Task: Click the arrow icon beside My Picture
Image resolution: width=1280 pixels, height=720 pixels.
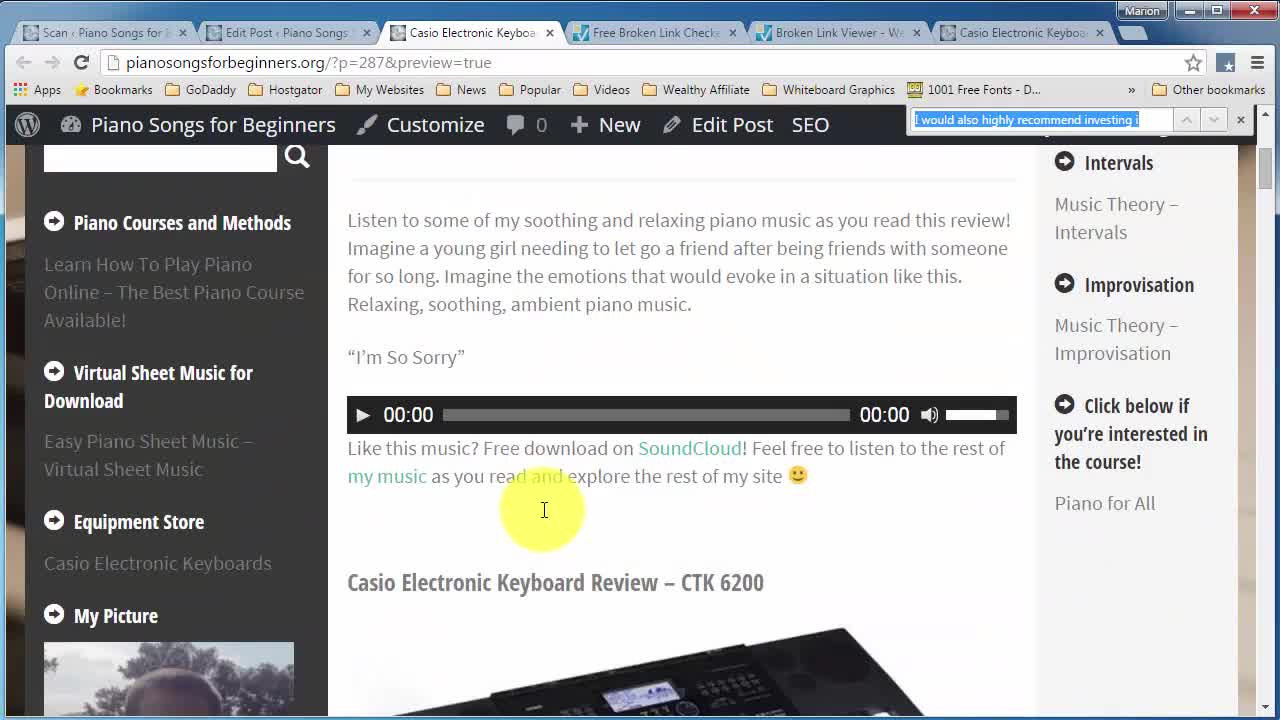Action: click(54, 615)
